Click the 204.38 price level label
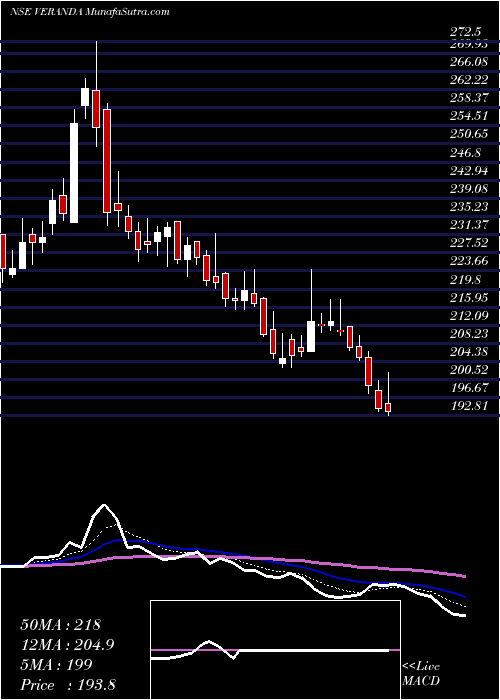The image size is (500, 700). [469, 352]
